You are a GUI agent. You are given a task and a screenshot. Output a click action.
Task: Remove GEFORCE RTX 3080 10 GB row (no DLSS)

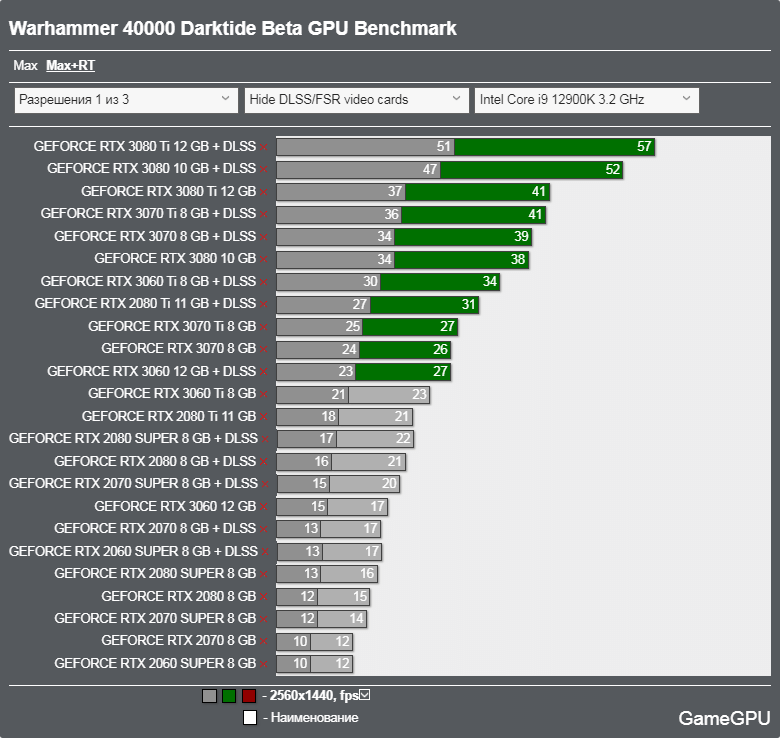click(x=264, y=260)
